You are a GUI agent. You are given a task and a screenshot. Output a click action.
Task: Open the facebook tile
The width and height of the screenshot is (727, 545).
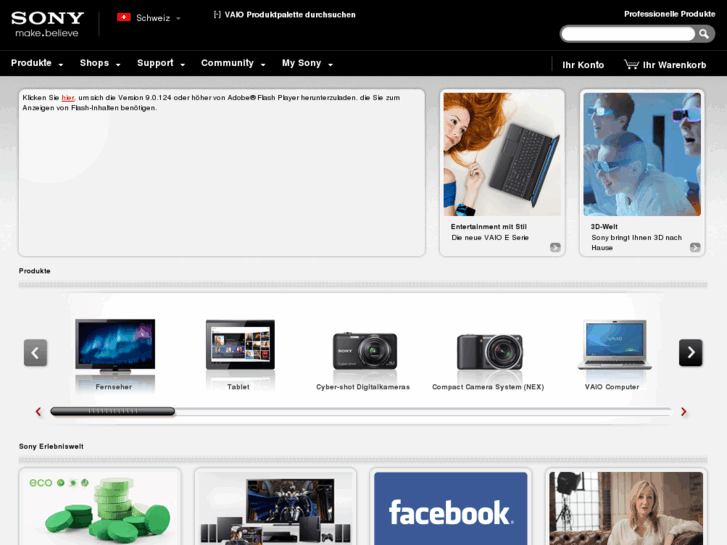point(451,508)
